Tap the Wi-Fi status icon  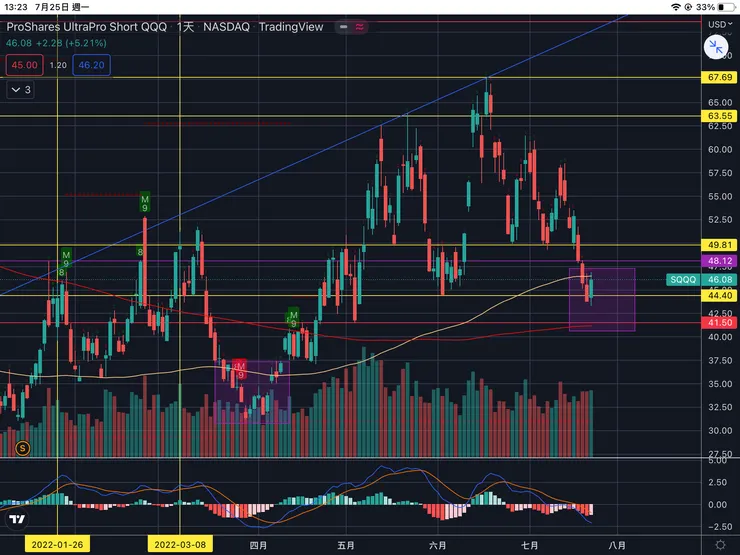pyautogui.click(x=676, y=7)
